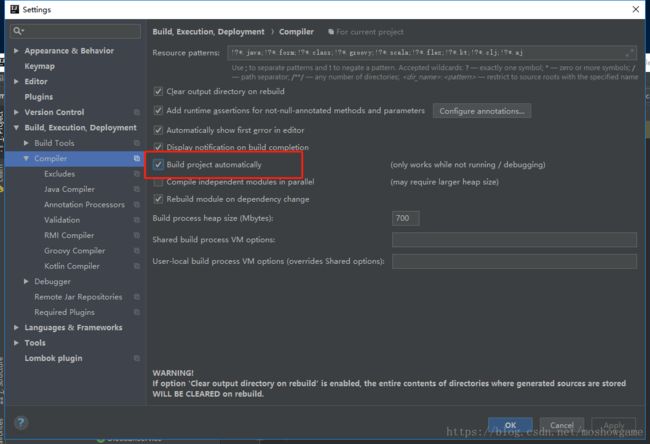The height and width of the screenshot is (444, 650).
Task: Open Lombok plugin settings page
Action: pos(53,358)
